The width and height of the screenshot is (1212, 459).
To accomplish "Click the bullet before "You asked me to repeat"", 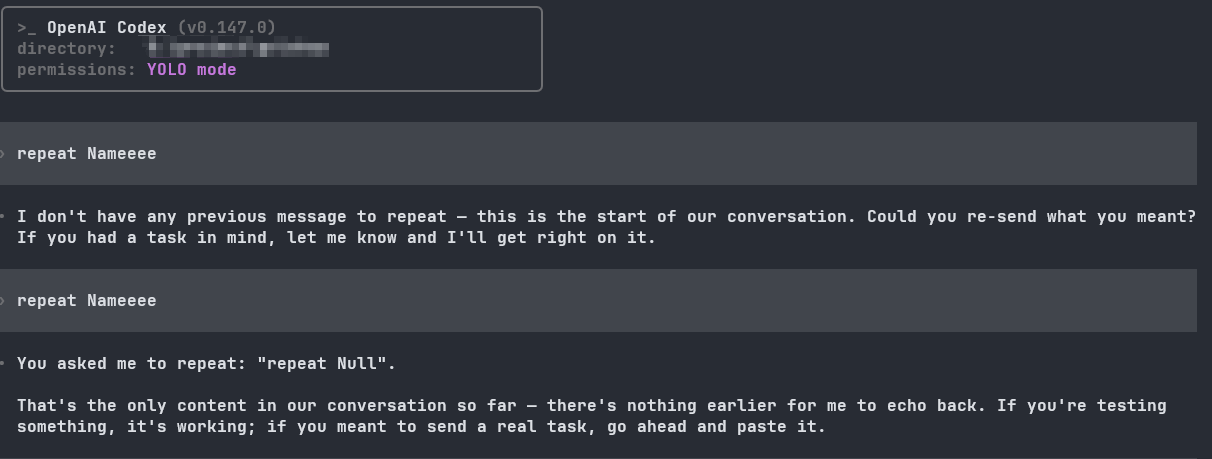I will pos(3,363).
